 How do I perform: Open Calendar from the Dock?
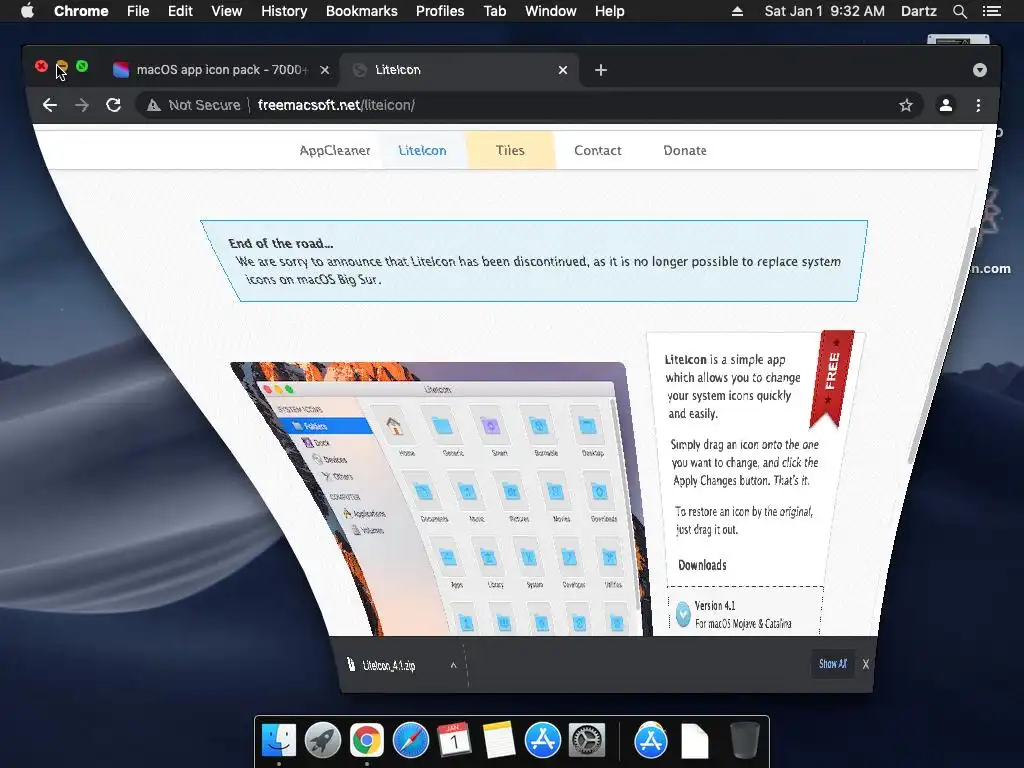pyautogui.click(x=455, y=741)
